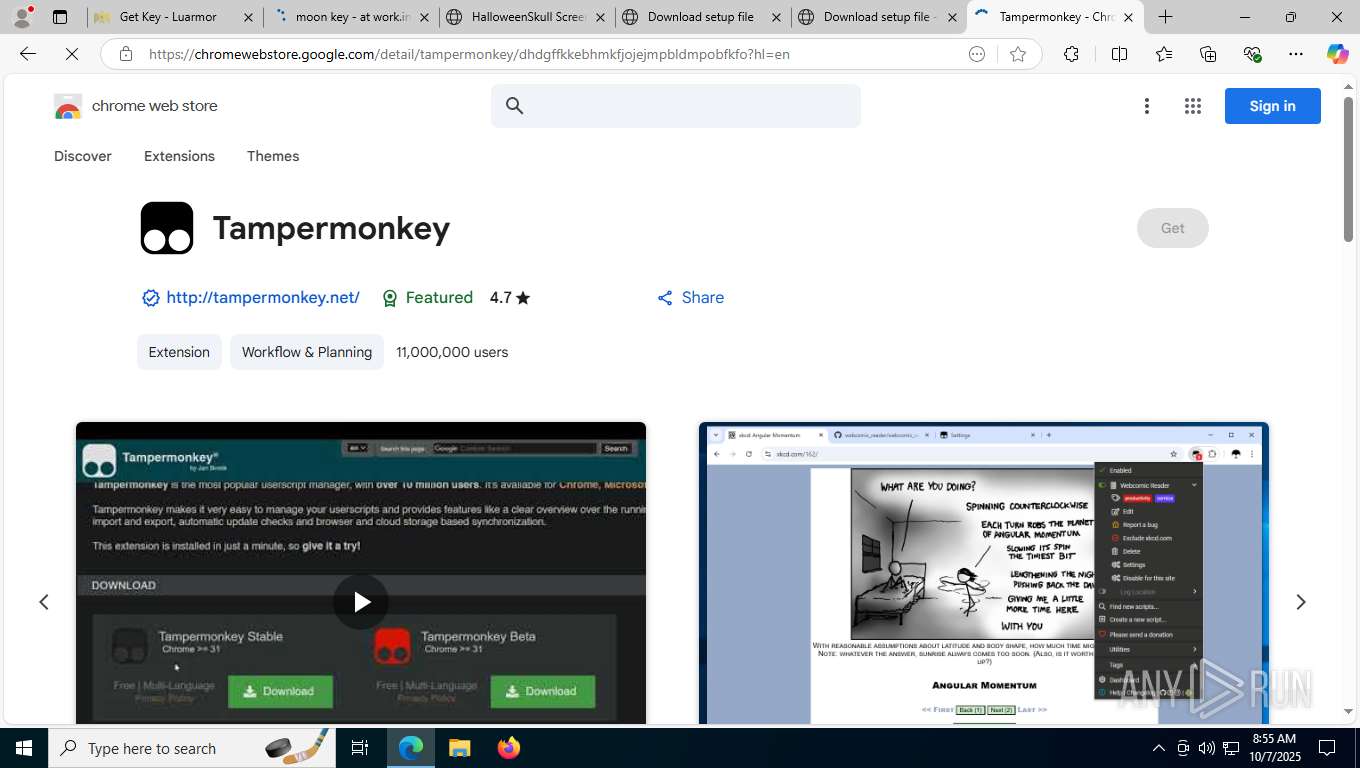Click the Sign in button

point(1272,106)
